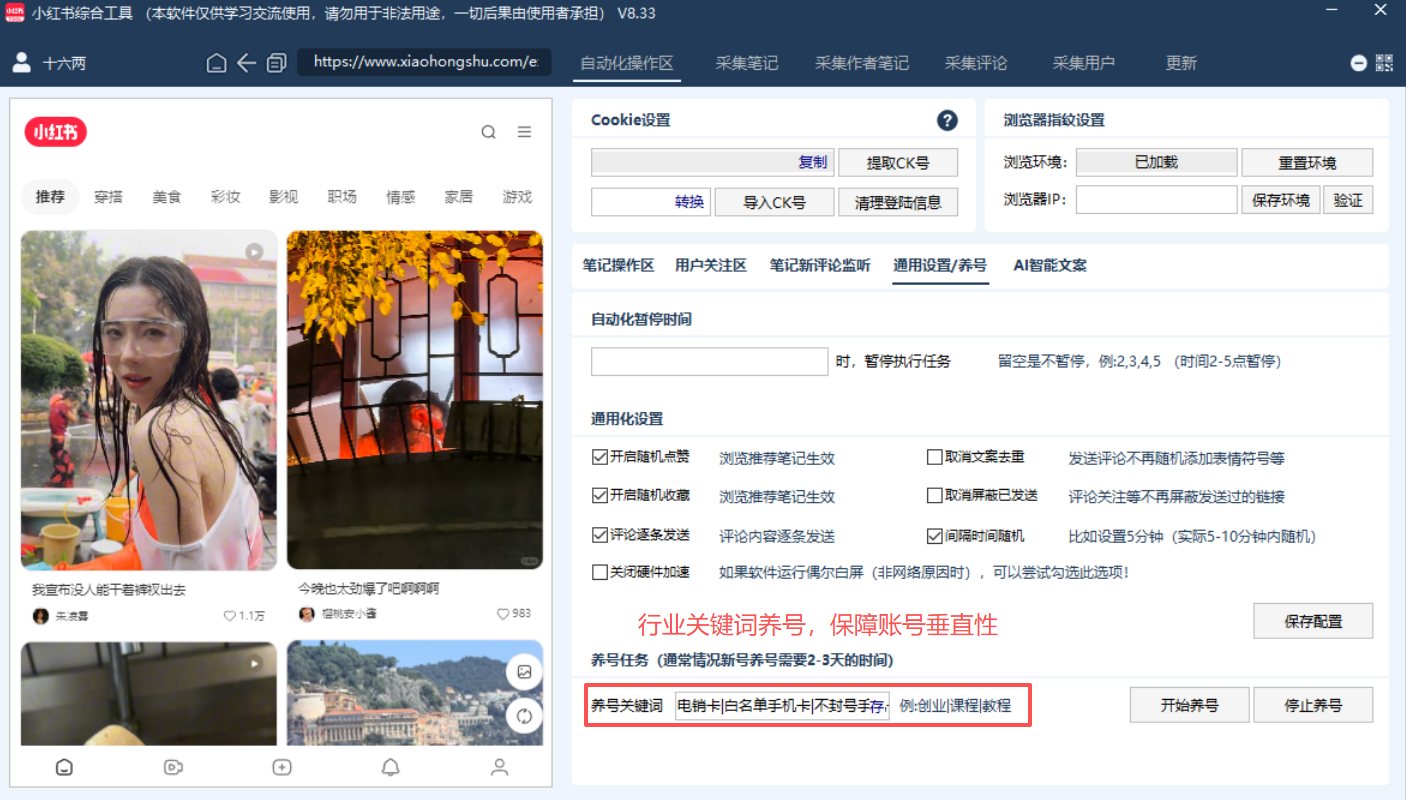Screen dimensions: 1406x800
Task: Go back with the left arrow icon
Action: (x=247, y=63)
